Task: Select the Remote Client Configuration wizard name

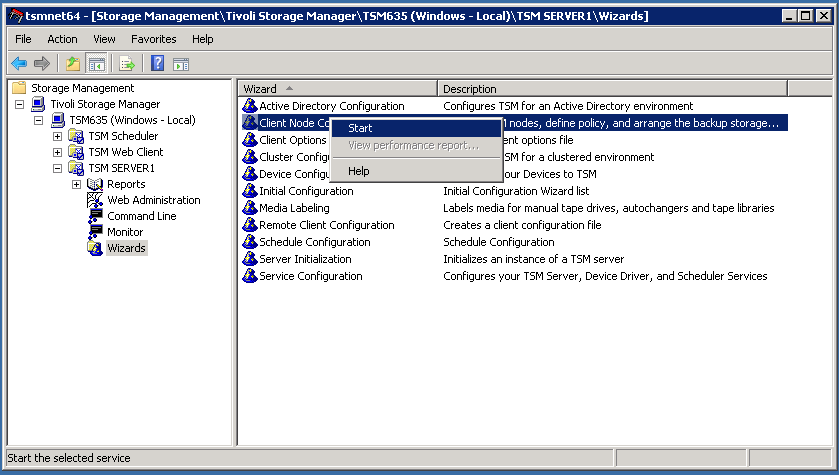Action: pyautogui.click(x=327, y=225)
